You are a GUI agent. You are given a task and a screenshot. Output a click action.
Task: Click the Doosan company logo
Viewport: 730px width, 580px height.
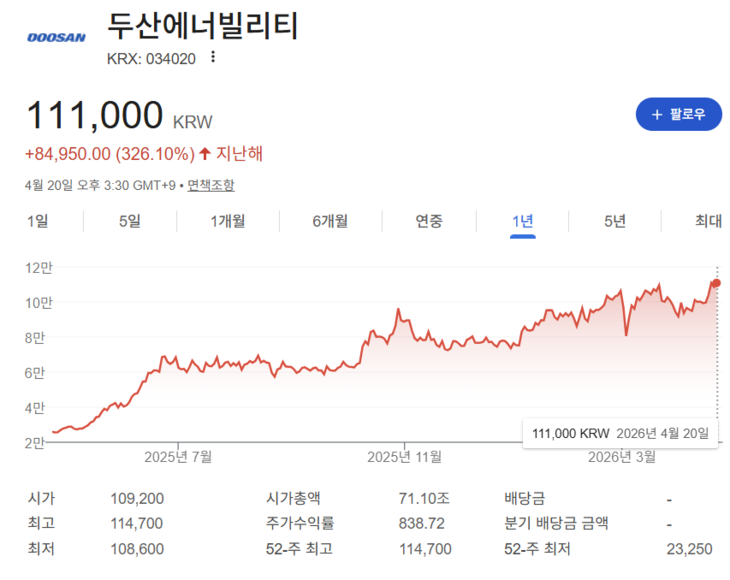55,37
